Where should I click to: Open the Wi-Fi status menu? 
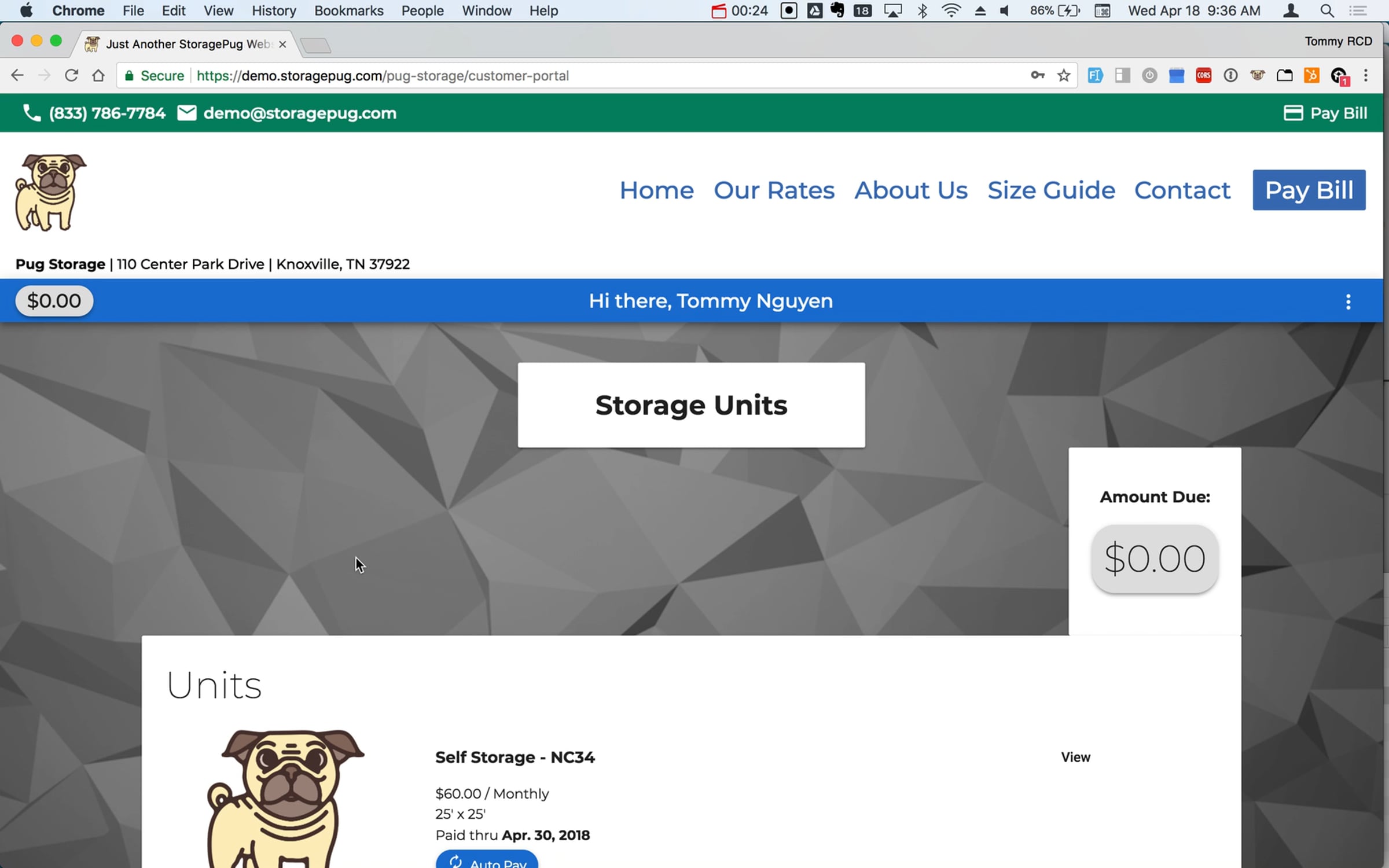click(951, 10)
